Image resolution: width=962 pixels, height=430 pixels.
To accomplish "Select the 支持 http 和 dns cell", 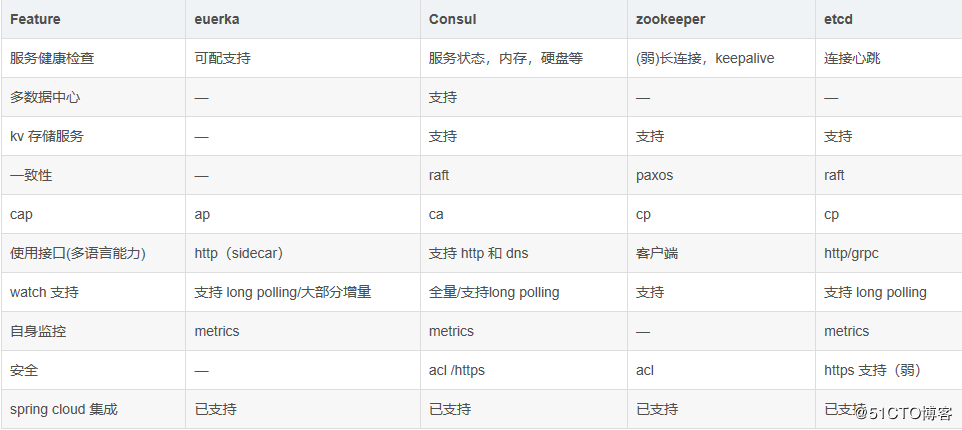I will click(x=478, y=253).
